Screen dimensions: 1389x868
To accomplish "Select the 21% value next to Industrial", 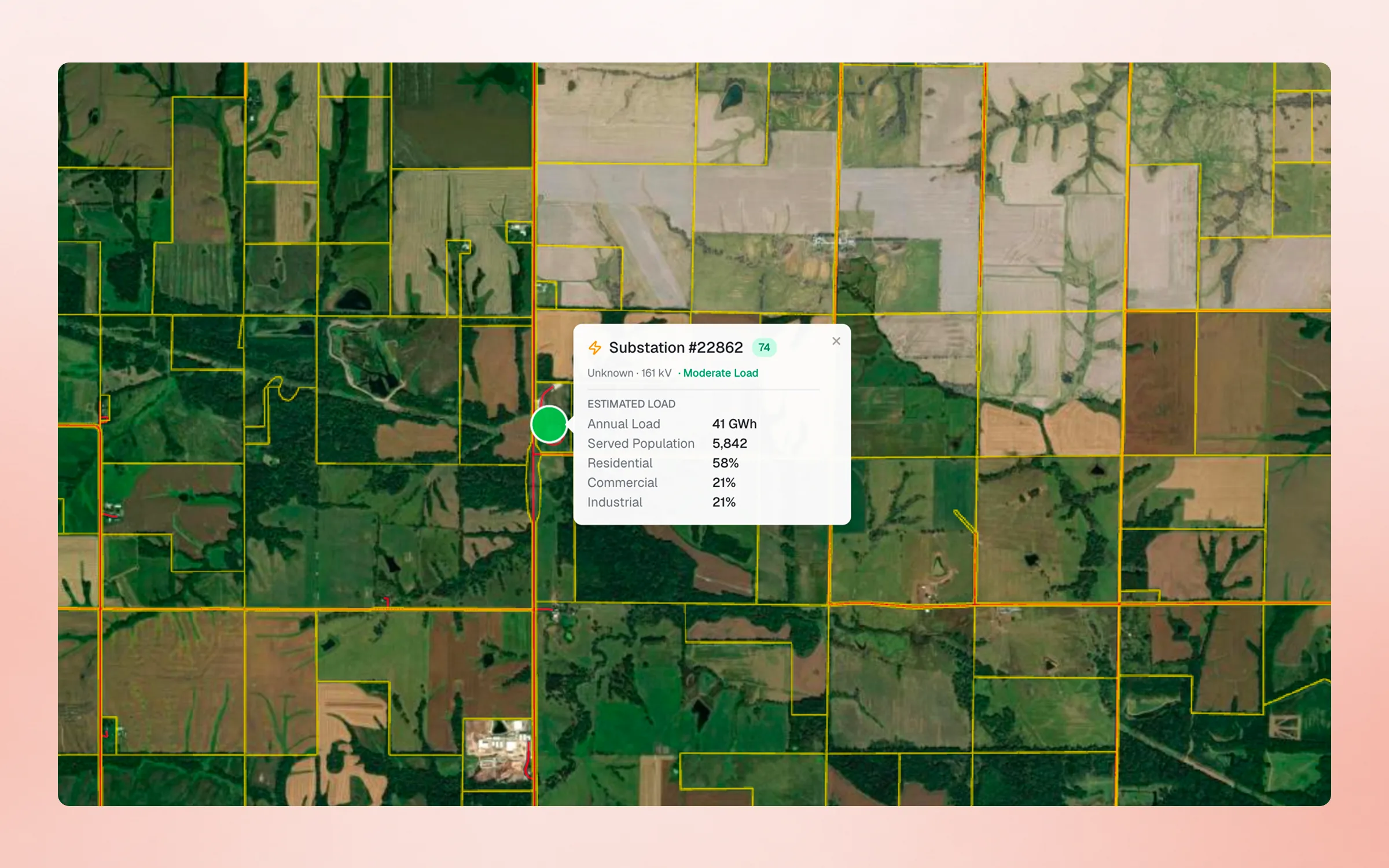I will pyautogui.click(x=724, y=503).
